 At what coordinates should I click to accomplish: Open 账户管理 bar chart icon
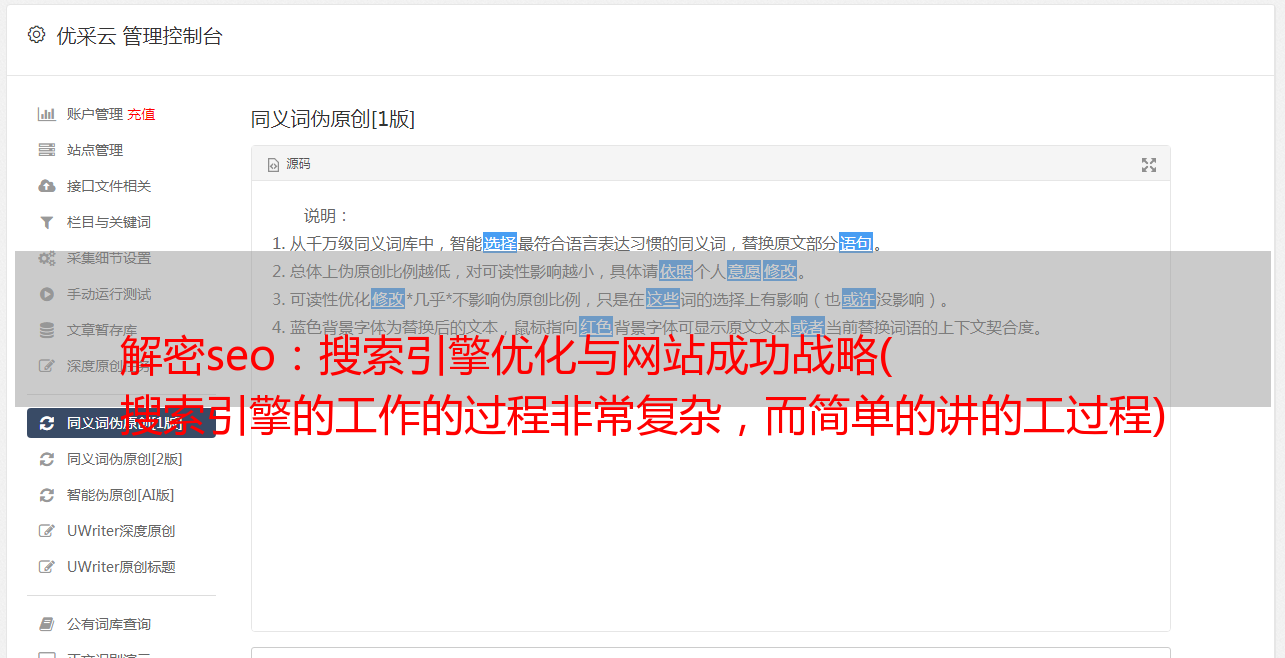click(46, 114)
